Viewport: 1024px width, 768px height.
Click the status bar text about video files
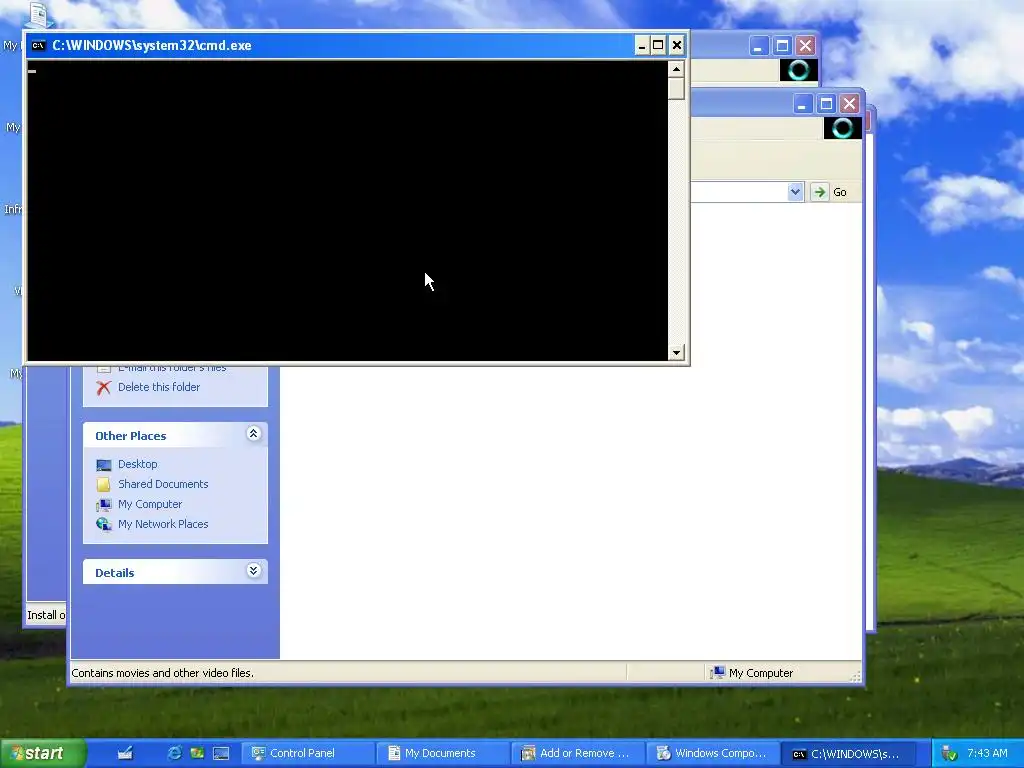point(163,673)
